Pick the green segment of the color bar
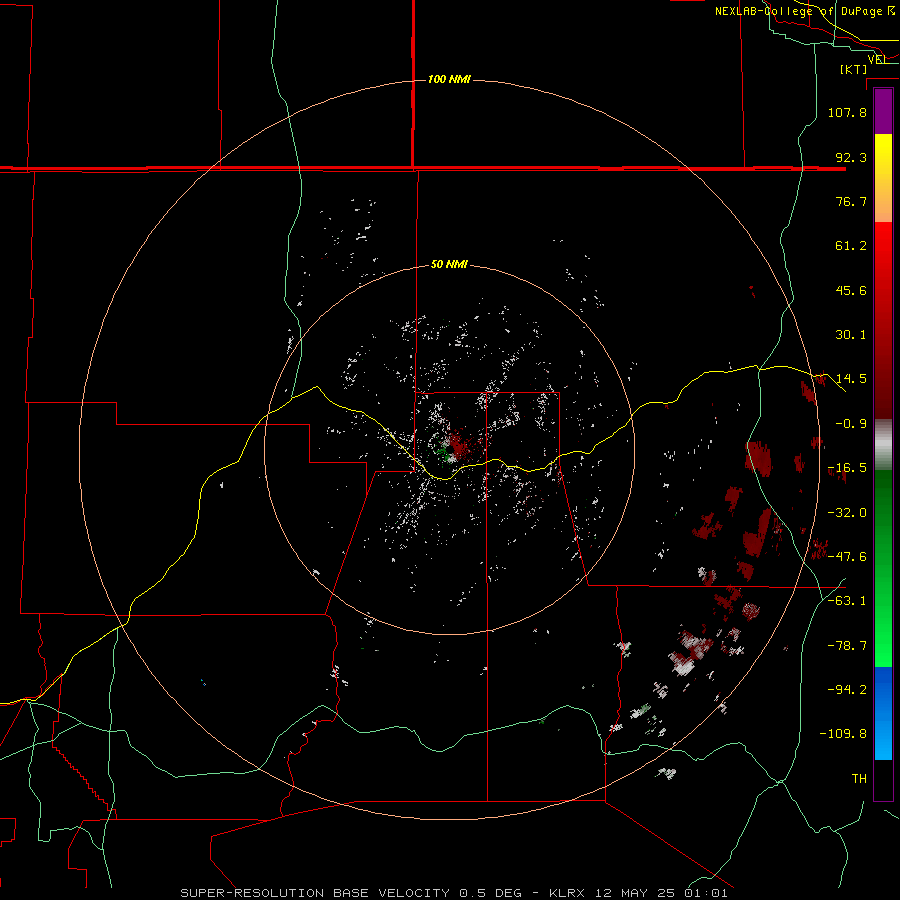This screenshot has width=900, height=900. [x=883, y=568]
